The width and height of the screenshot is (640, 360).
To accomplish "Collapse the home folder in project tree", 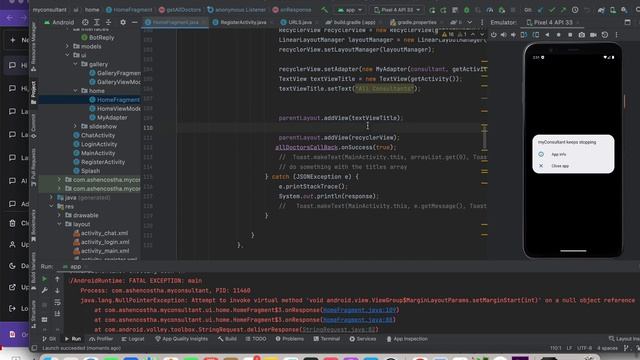I will (76, 91).
